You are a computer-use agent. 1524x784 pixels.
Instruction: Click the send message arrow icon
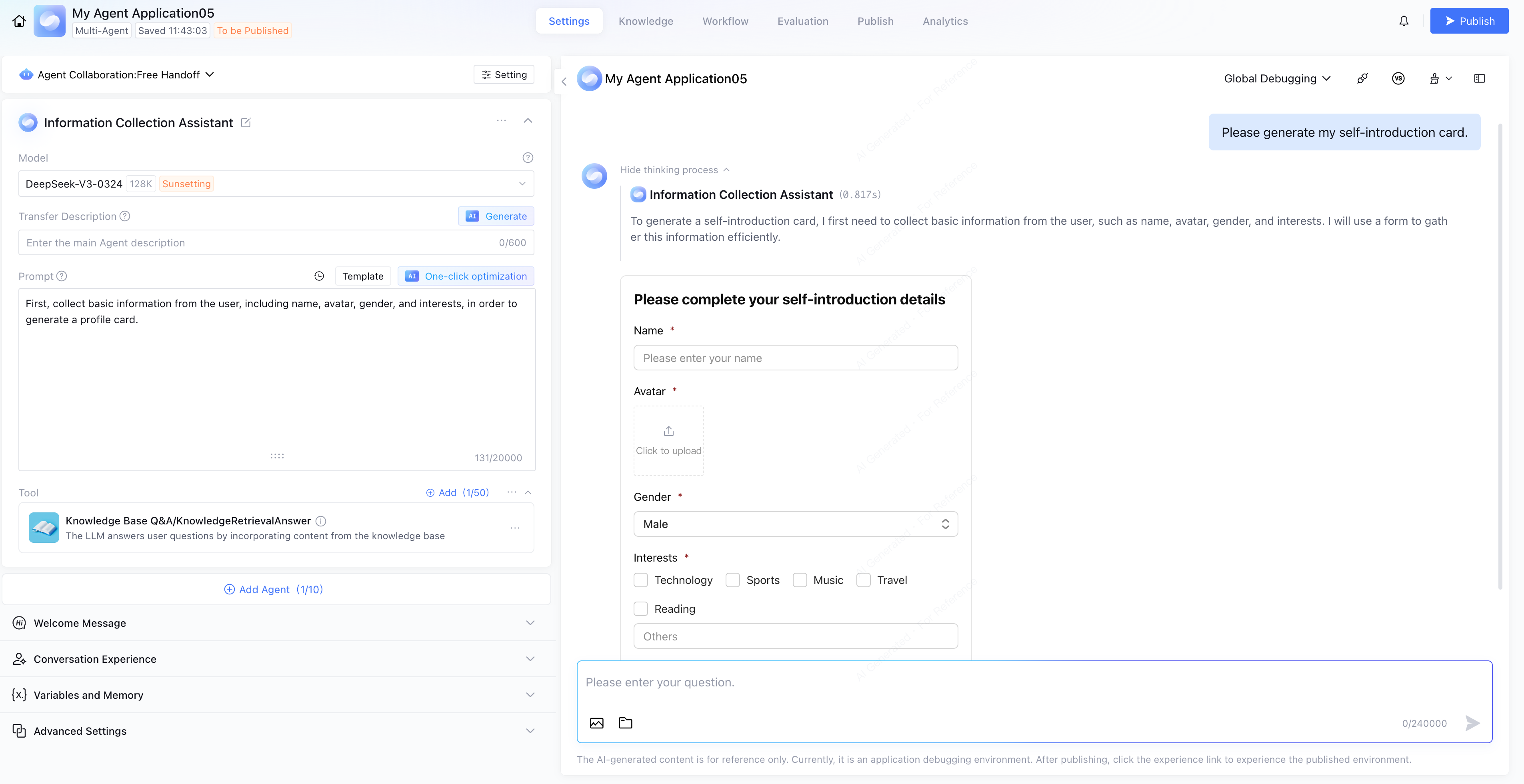click(x=1472, y=723)
